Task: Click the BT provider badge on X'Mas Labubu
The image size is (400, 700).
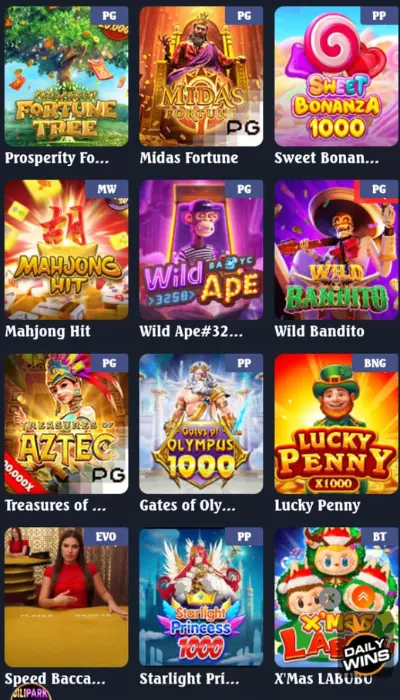Action: pyautogui.click(x=379, y=537)
